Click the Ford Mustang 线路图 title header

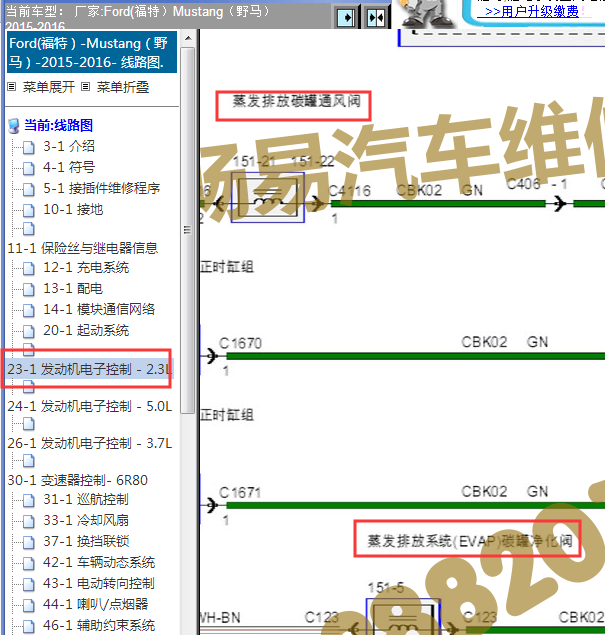[92, 52]
